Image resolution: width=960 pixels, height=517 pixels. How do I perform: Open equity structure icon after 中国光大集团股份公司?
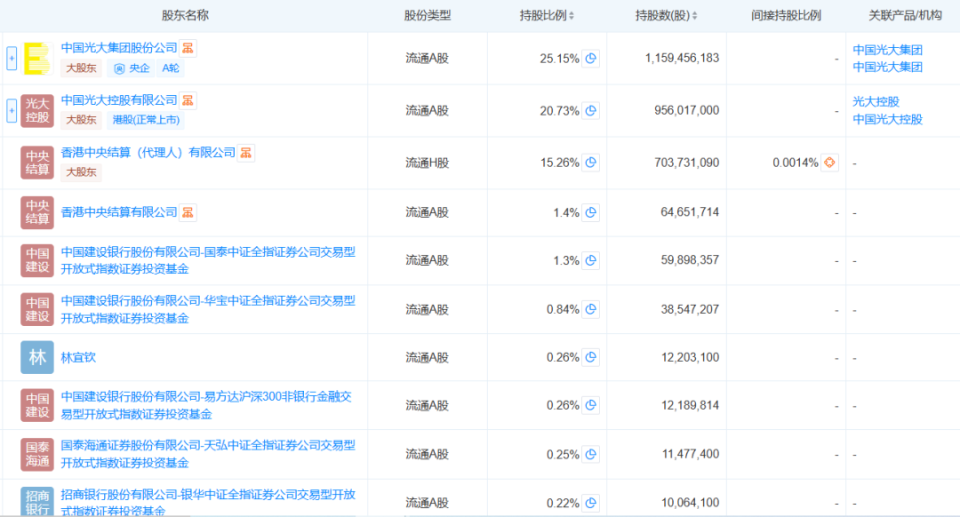[188, 48]
